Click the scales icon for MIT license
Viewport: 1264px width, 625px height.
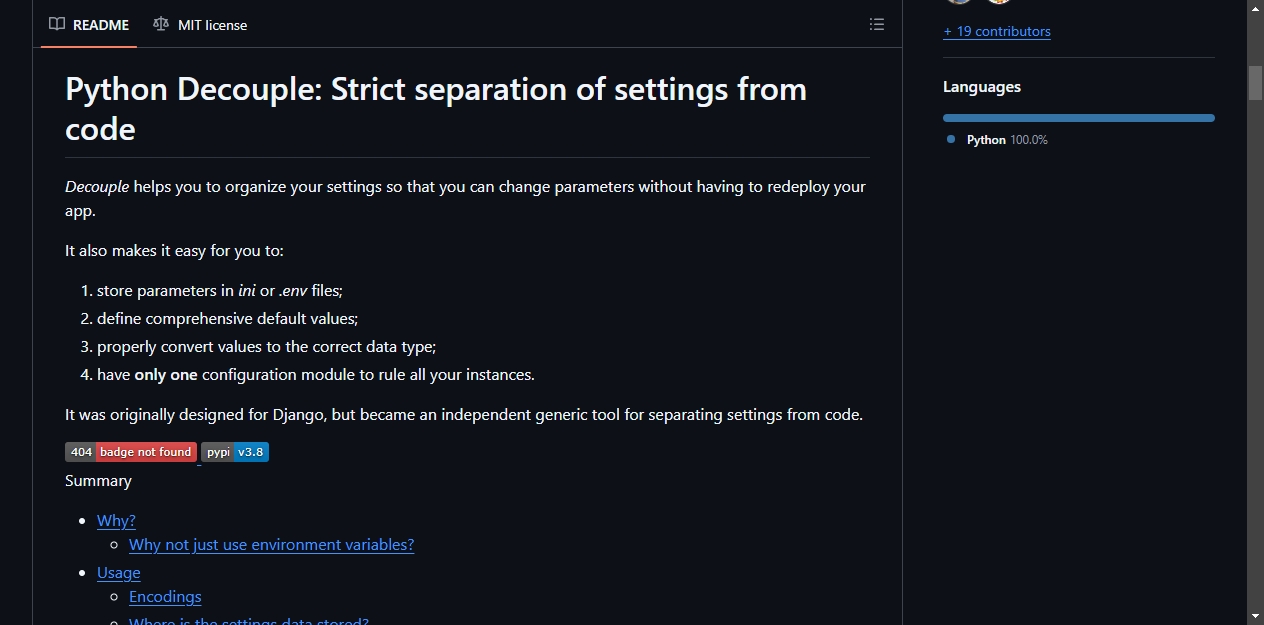(161, 24)
